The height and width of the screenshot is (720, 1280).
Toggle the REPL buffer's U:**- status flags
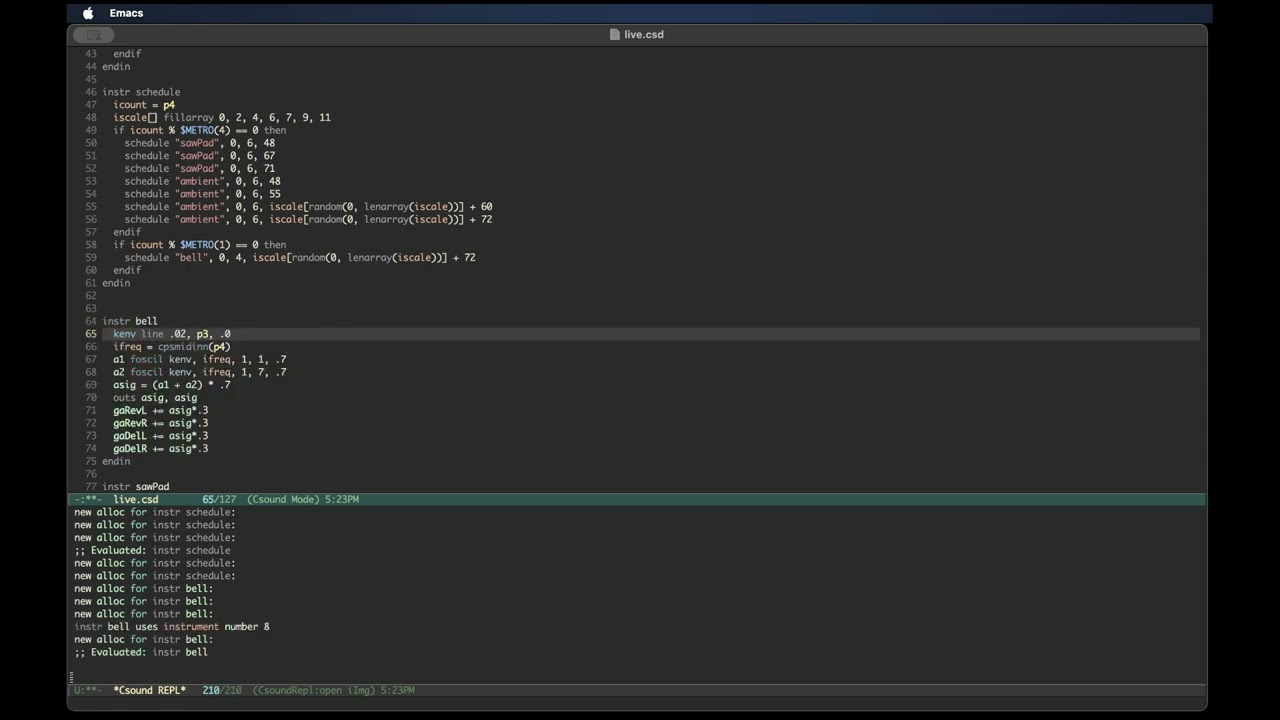[x=87, y=690]
